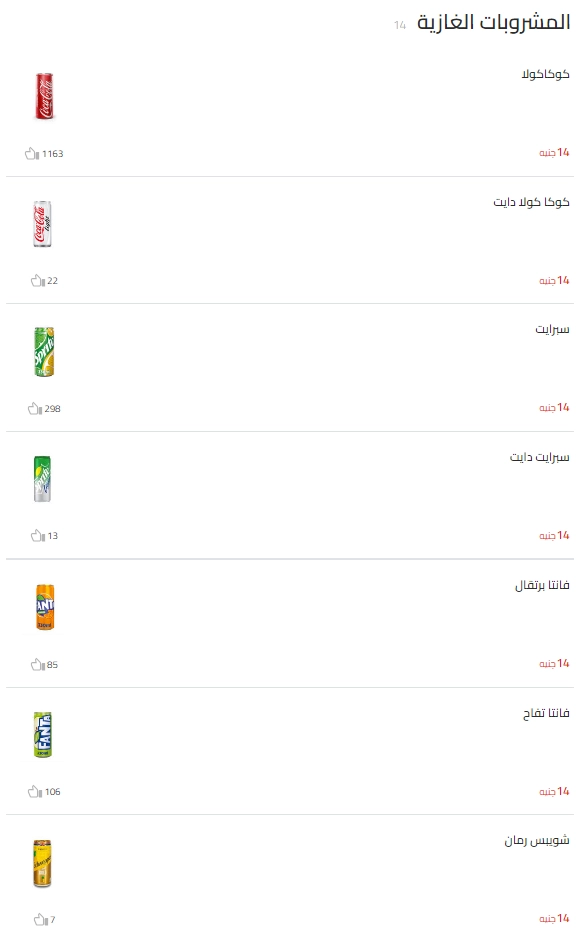Open the green apple Fanta can image
The width and height of the screenshot is (583, 942).
[x=43, y=734]
